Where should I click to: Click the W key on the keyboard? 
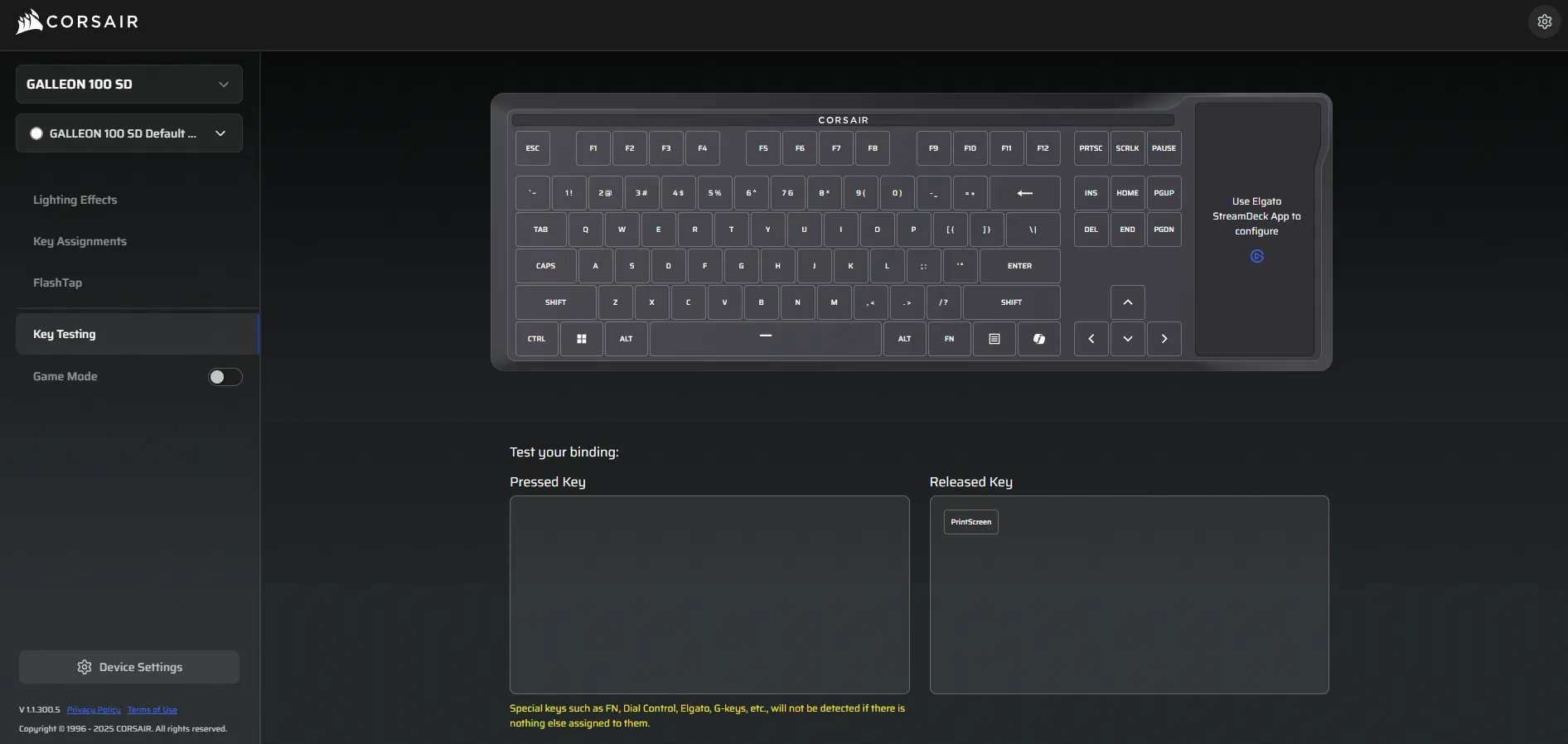(x=622, y=229)
